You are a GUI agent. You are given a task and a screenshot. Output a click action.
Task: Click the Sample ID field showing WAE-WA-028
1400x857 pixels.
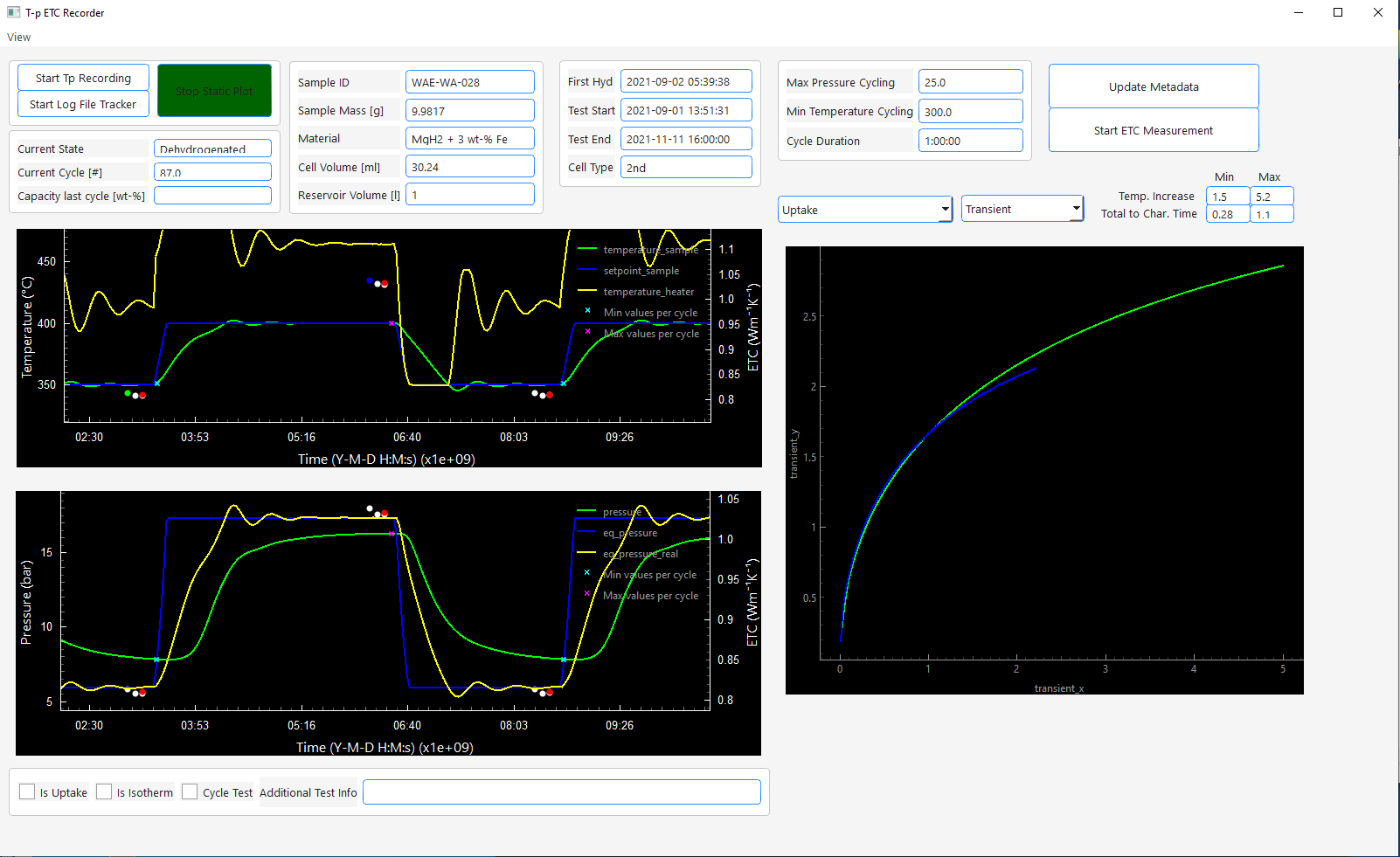(469, 81)
